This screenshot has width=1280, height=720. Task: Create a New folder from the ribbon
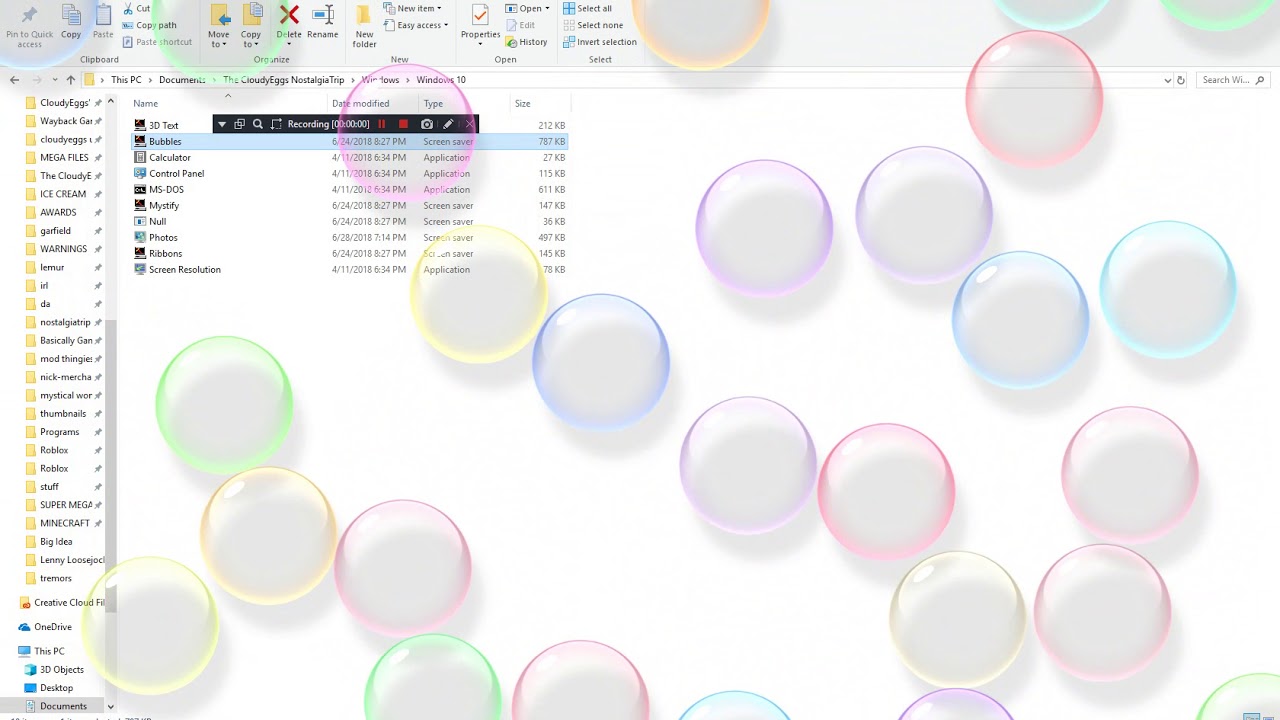point(365,26)
